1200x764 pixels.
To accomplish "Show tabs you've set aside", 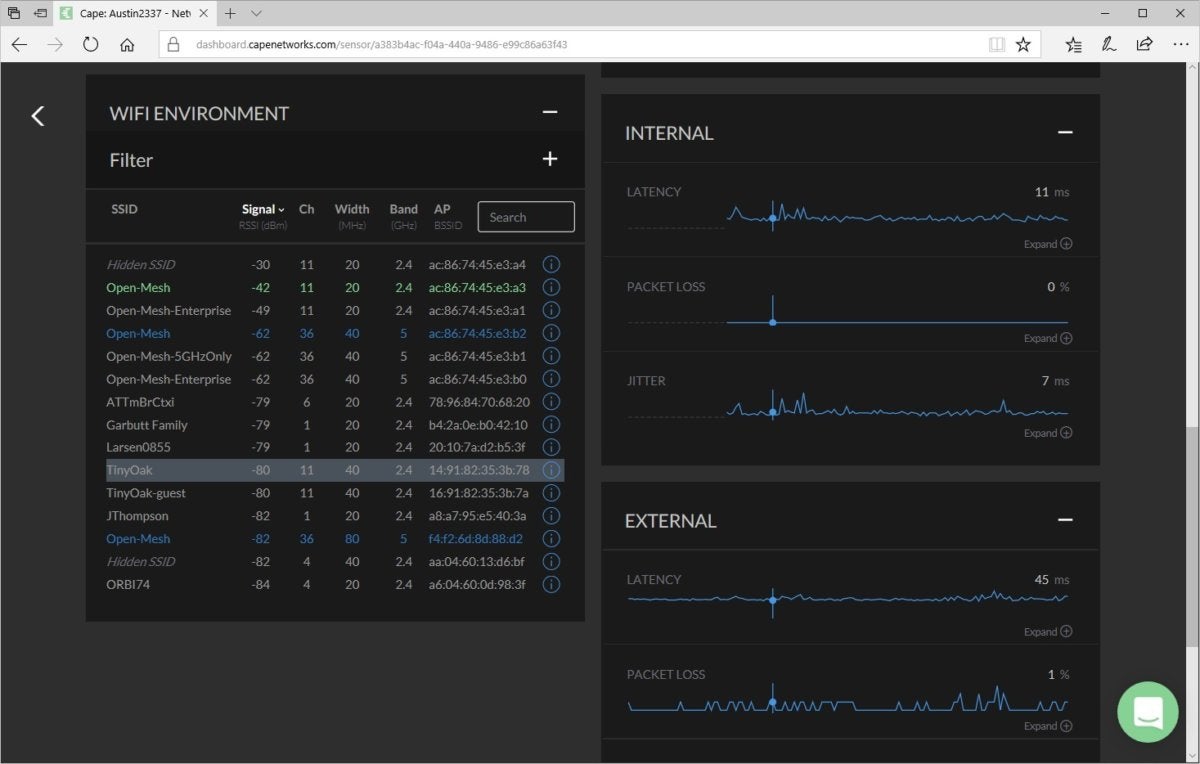I will pyautogui.click(x=14, y=14).
